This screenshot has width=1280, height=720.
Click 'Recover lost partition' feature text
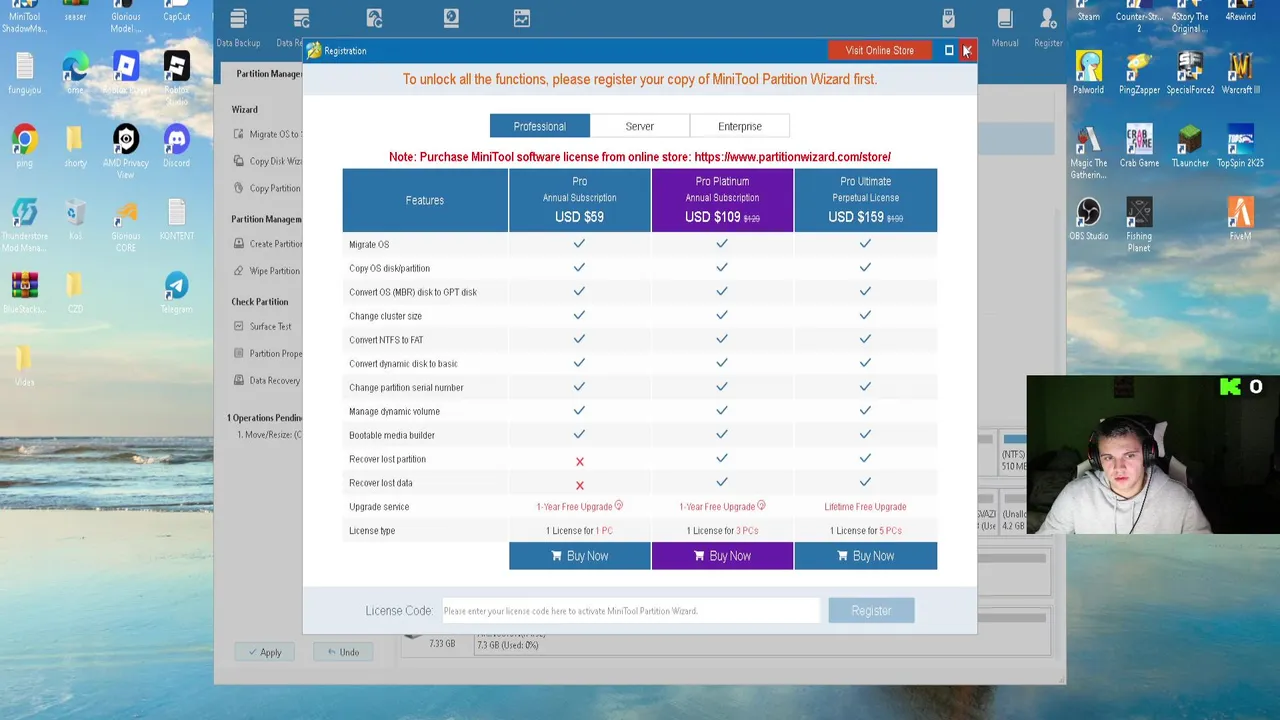387,459
